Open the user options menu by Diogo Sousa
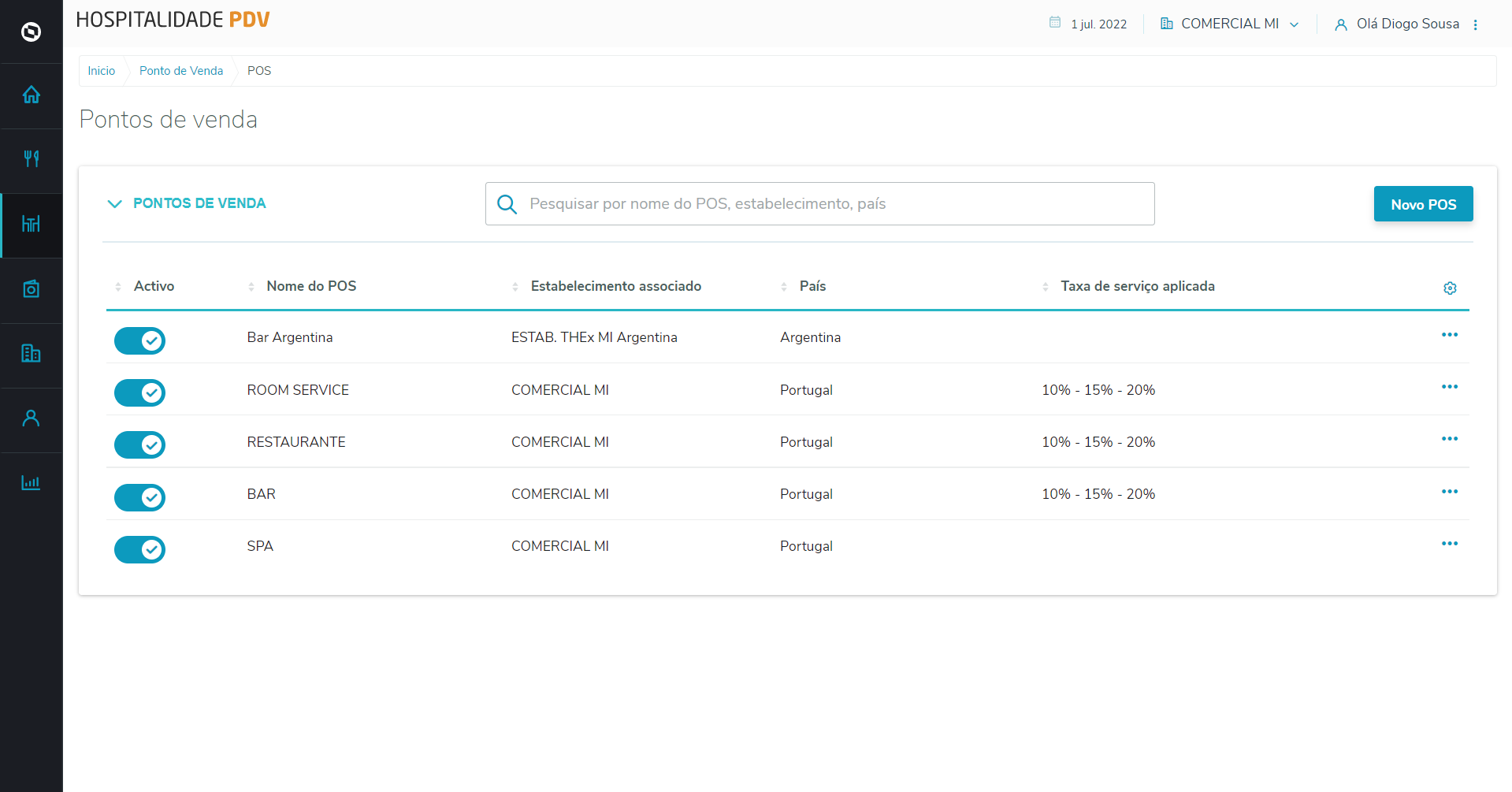The height and width of the screenshot is (792, 1512). click(x=1475, y=24)
